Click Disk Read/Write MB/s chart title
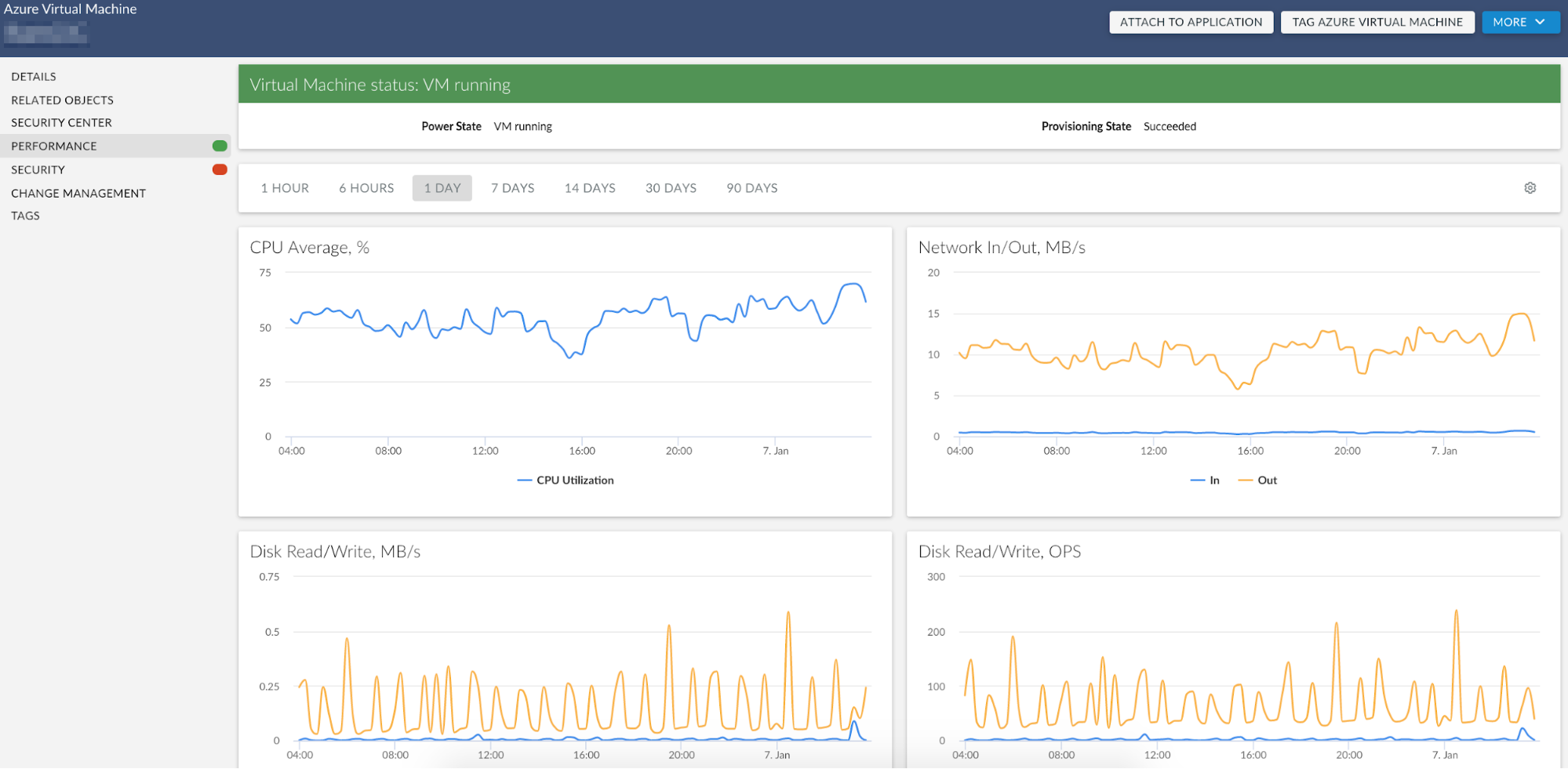Image resolution: width=1568 pixels, height=769 pixels. pos(335,552)
